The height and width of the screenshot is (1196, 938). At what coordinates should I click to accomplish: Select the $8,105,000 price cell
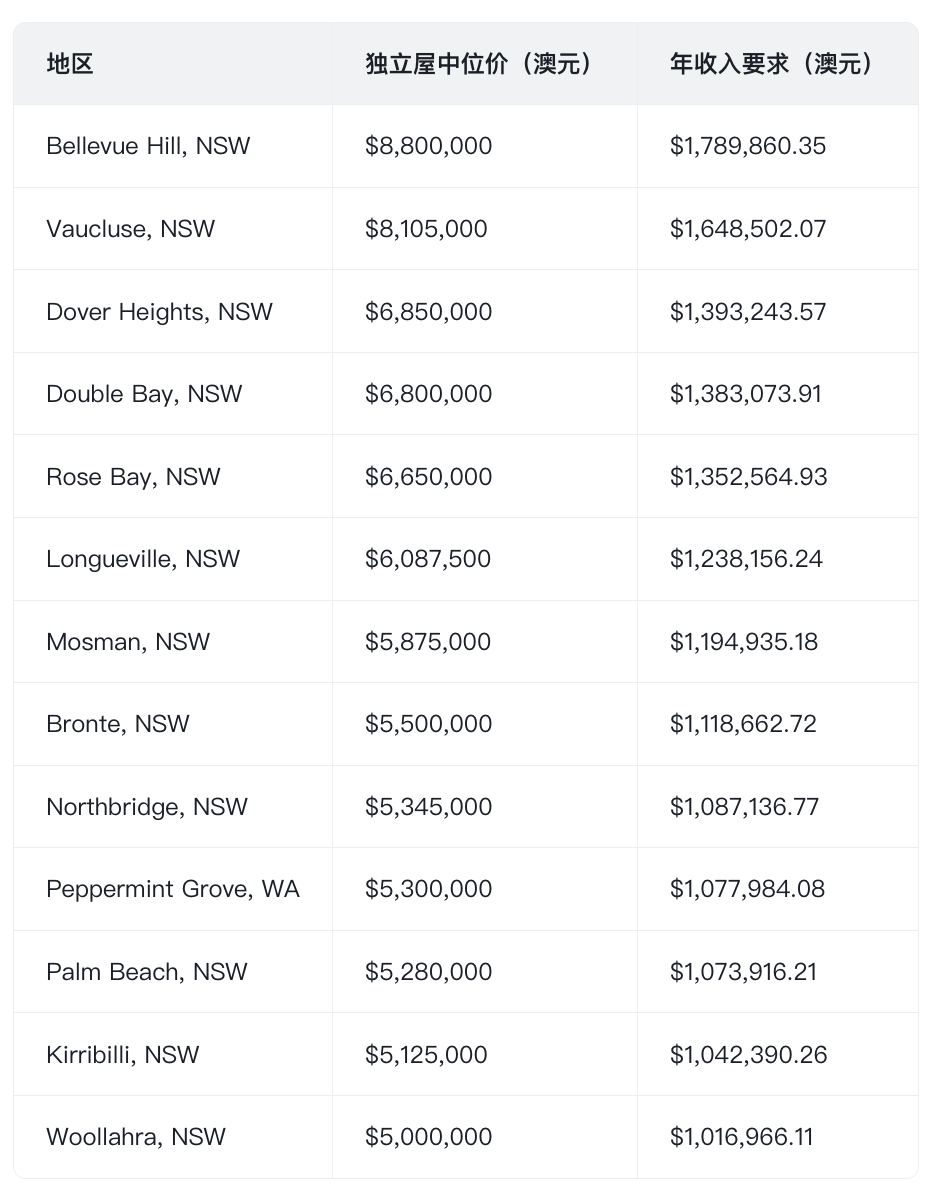(x=426, y=229)
